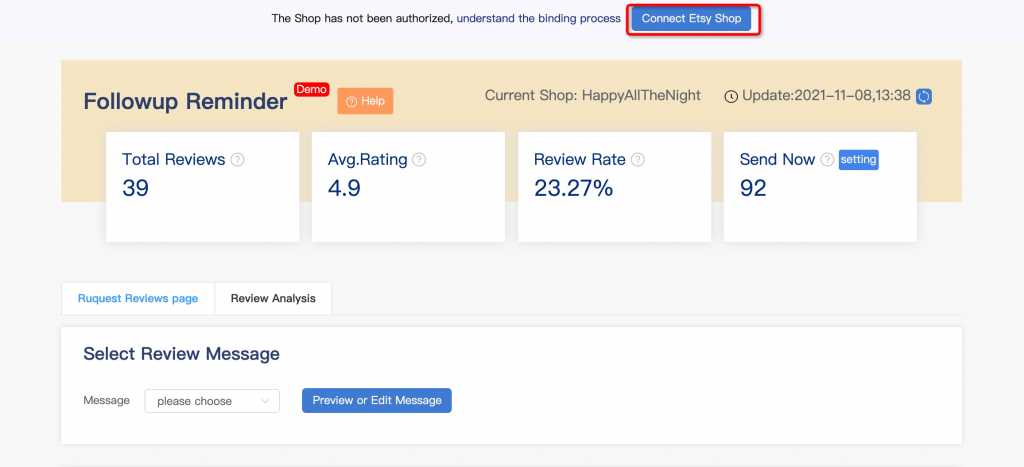Click the Send Now question mark icon
The image size is (1024, 467).
827,160
